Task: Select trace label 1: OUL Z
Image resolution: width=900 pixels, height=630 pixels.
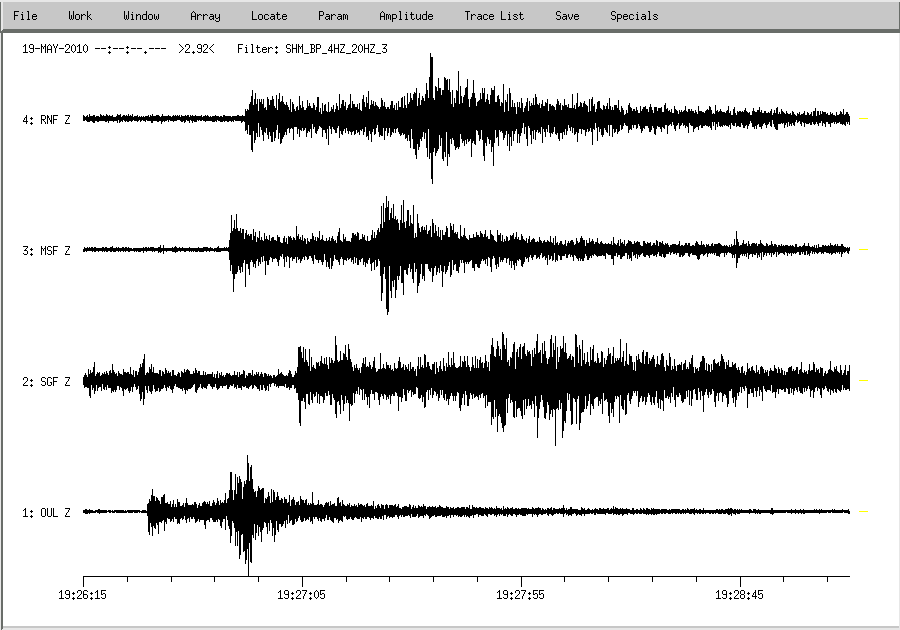Action: [x=46, y=512]
